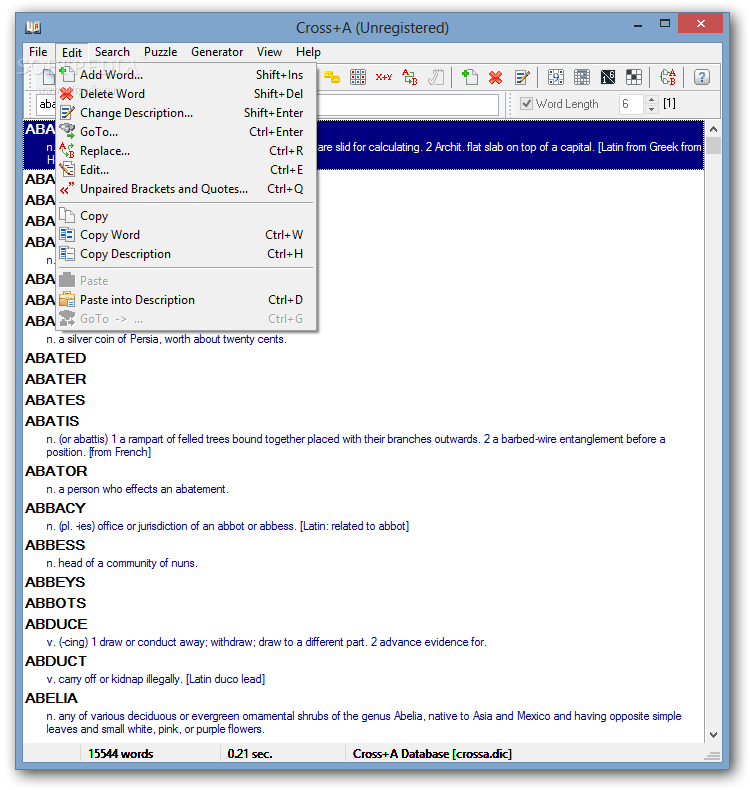The height and width of the screenshot is (790, 750).
Task: Select the word ABDUCT in the list
Action: (x=56, y=661)
